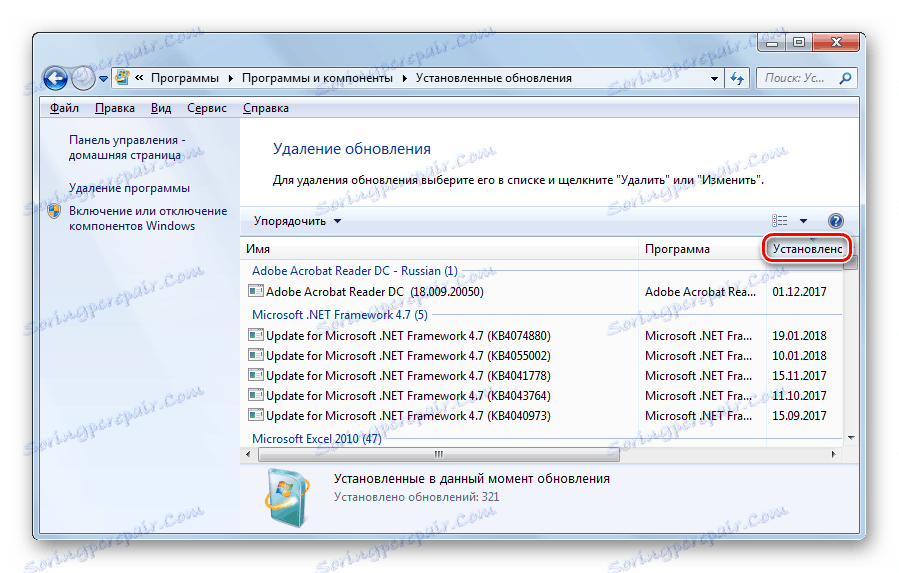Click the icon beside KB4055002 update

pos(256,355)
